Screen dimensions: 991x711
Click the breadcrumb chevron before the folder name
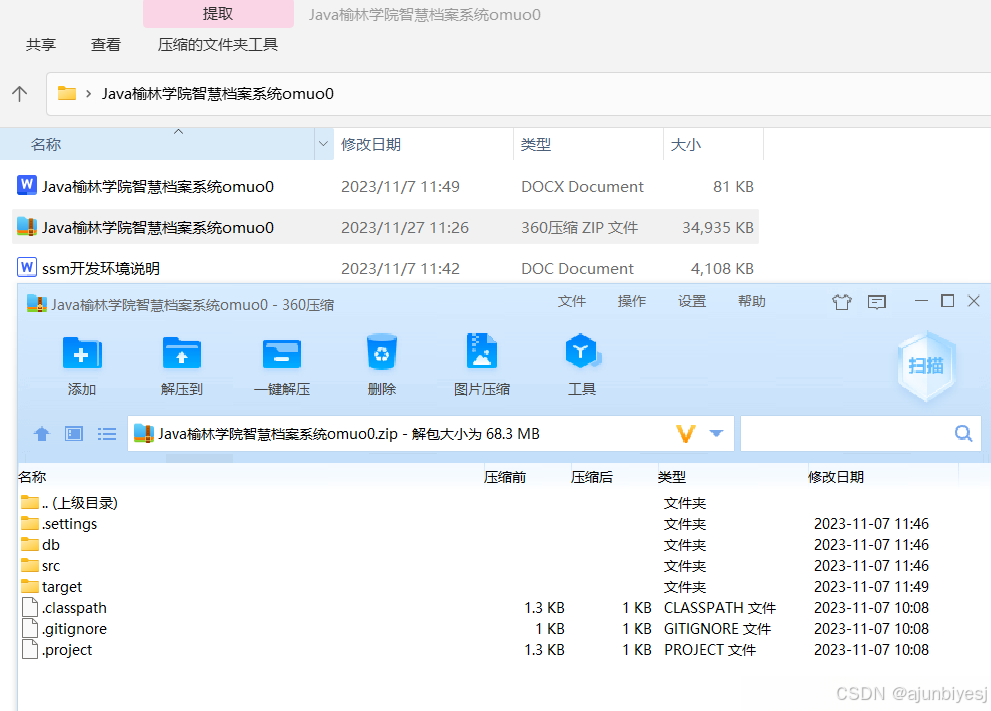click(x=88, y=94)
